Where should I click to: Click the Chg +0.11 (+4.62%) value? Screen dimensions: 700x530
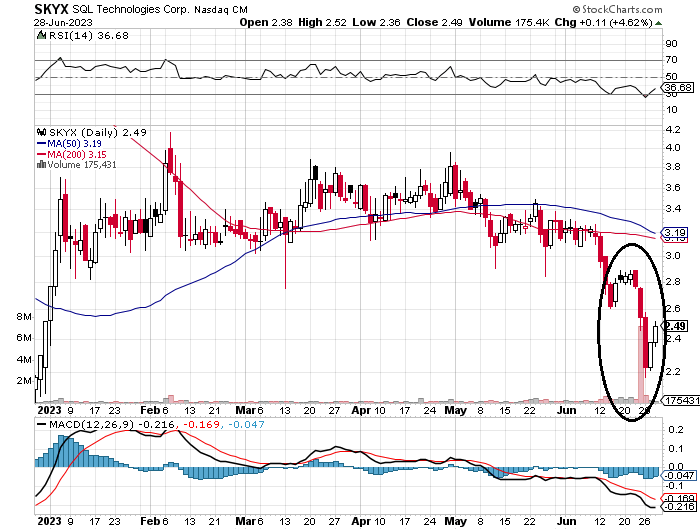[x=604, y=22]
